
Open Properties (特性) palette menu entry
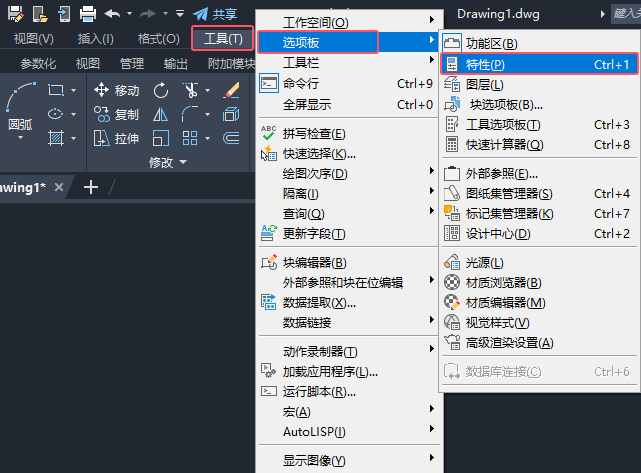pyautogui.click(x=539, y=64)
